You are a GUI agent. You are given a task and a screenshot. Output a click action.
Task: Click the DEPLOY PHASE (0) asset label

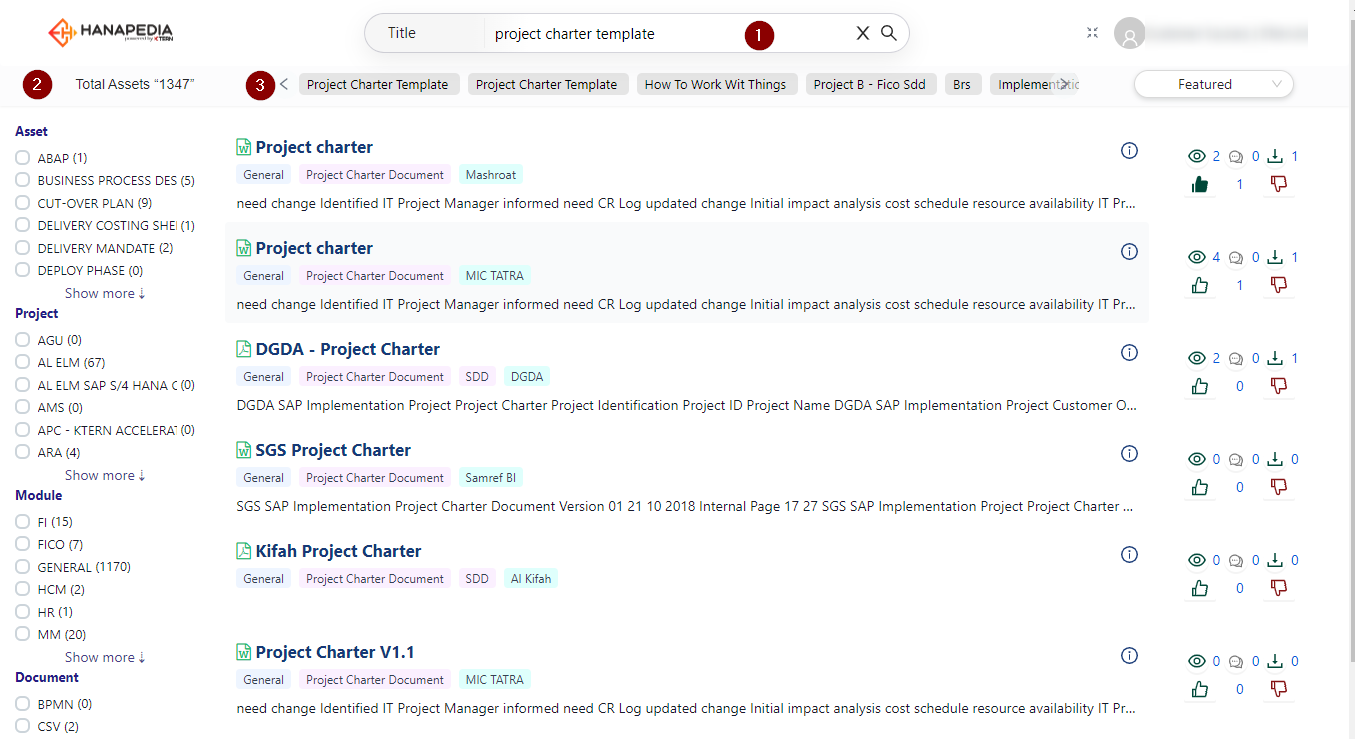(90, 271)
